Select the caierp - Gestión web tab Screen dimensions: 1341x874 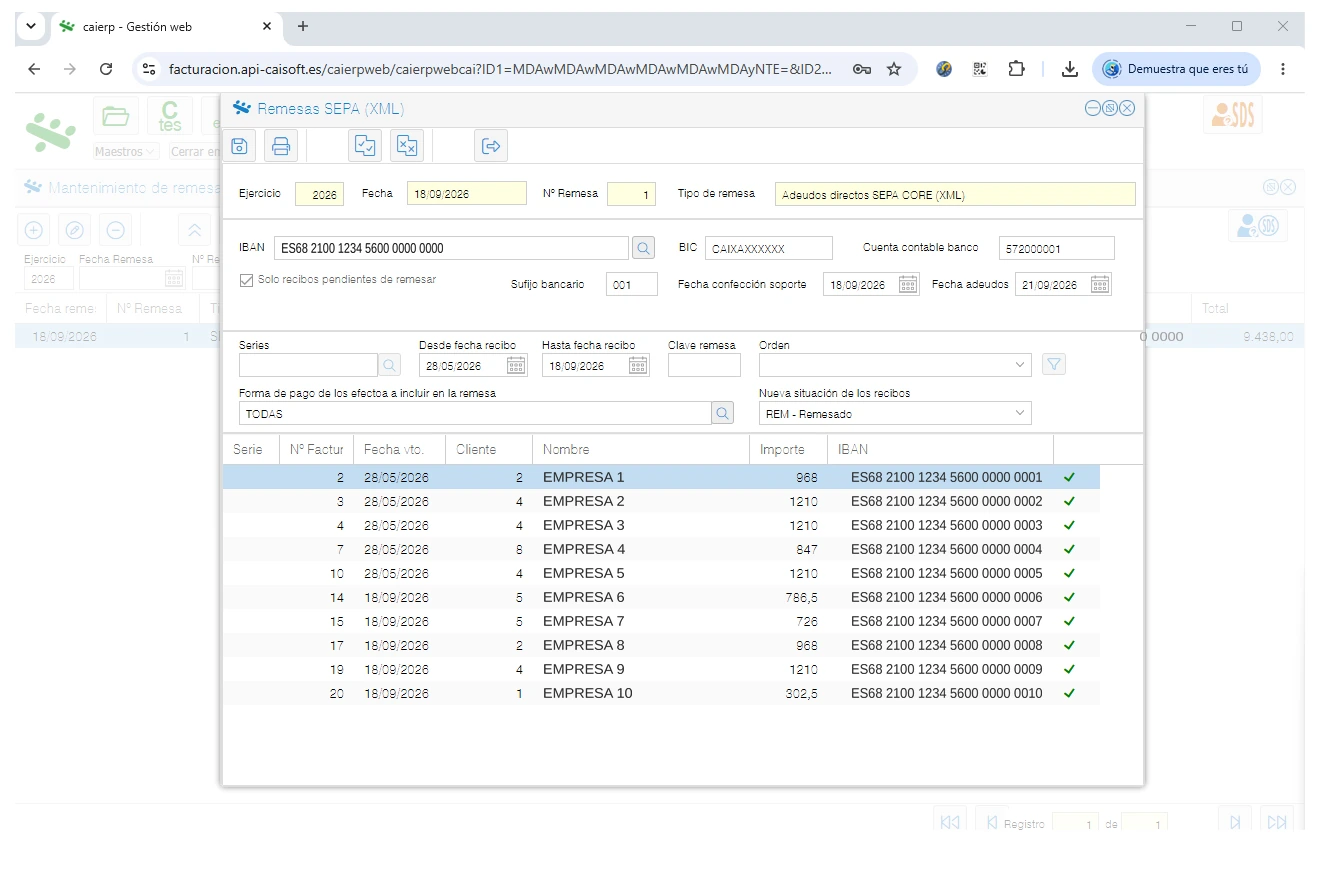[165, 27]
